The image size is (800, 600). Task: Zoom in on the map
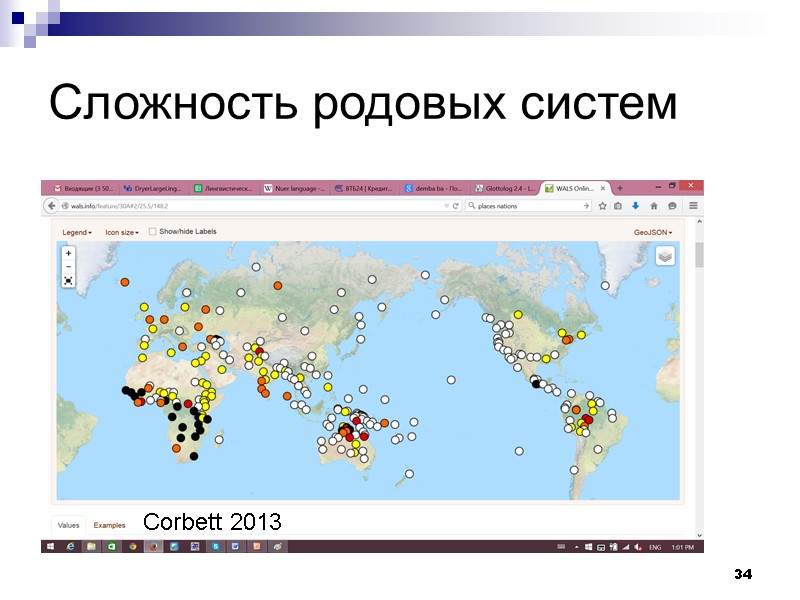[68, 253]
